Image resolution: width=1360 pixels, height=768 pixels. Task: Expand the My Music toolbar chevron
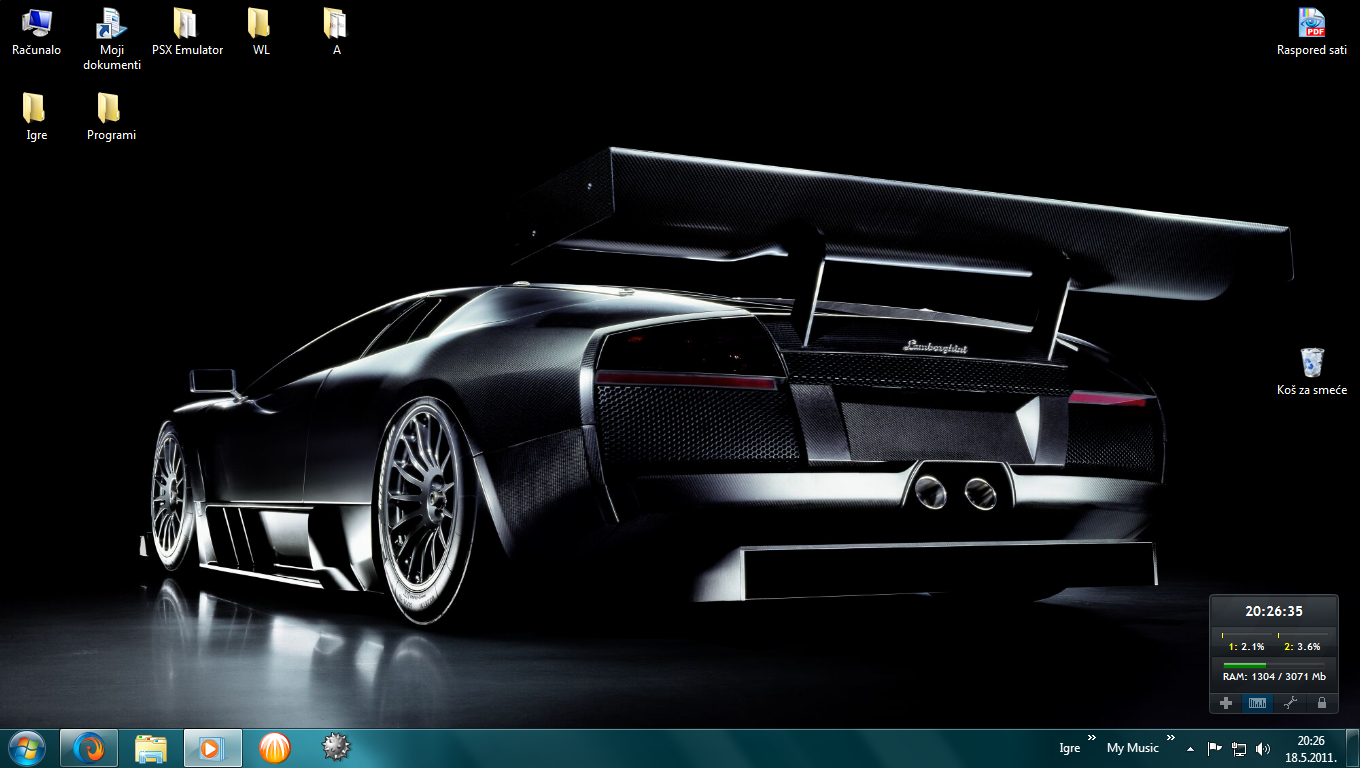pos(1169,738)
